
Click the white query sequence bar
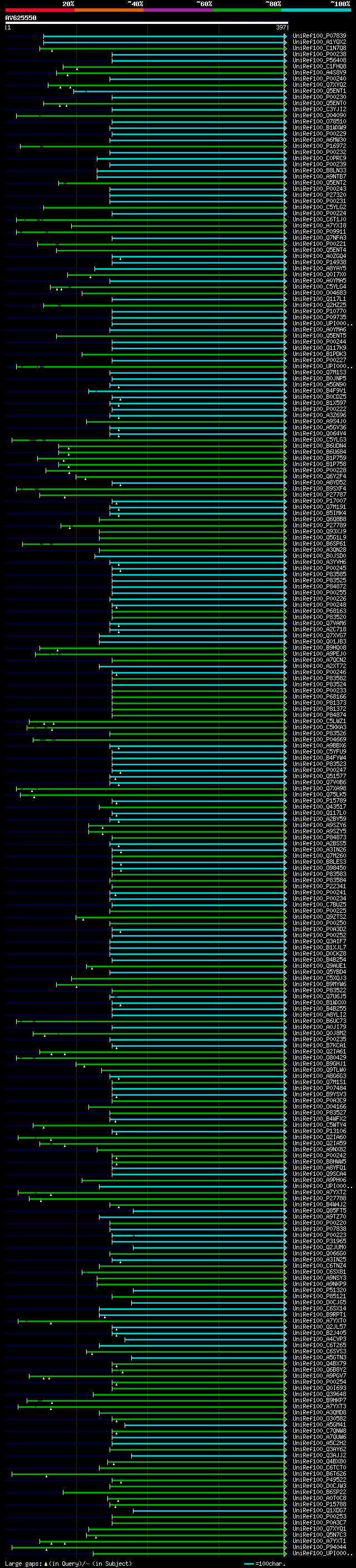pos(146,23)
